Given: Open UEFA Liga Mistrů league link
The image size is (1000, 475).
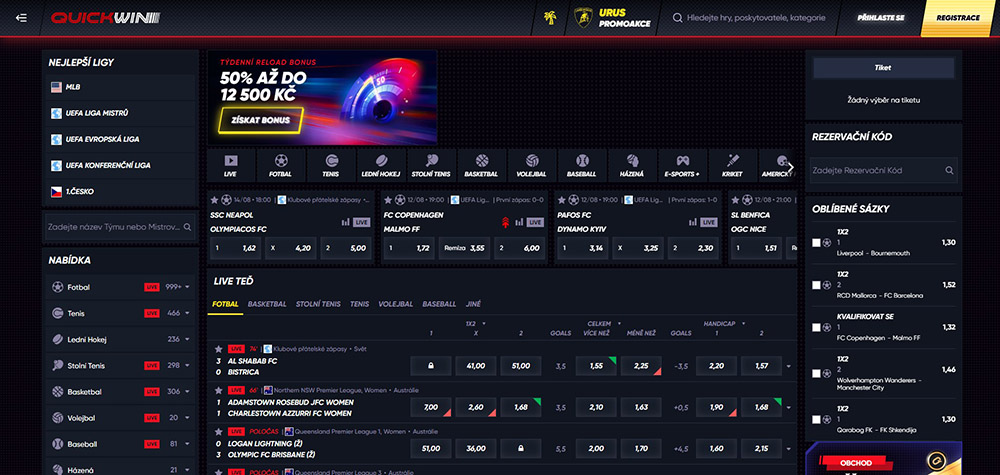Looking at the screenshot, I should tap(120, 113).
